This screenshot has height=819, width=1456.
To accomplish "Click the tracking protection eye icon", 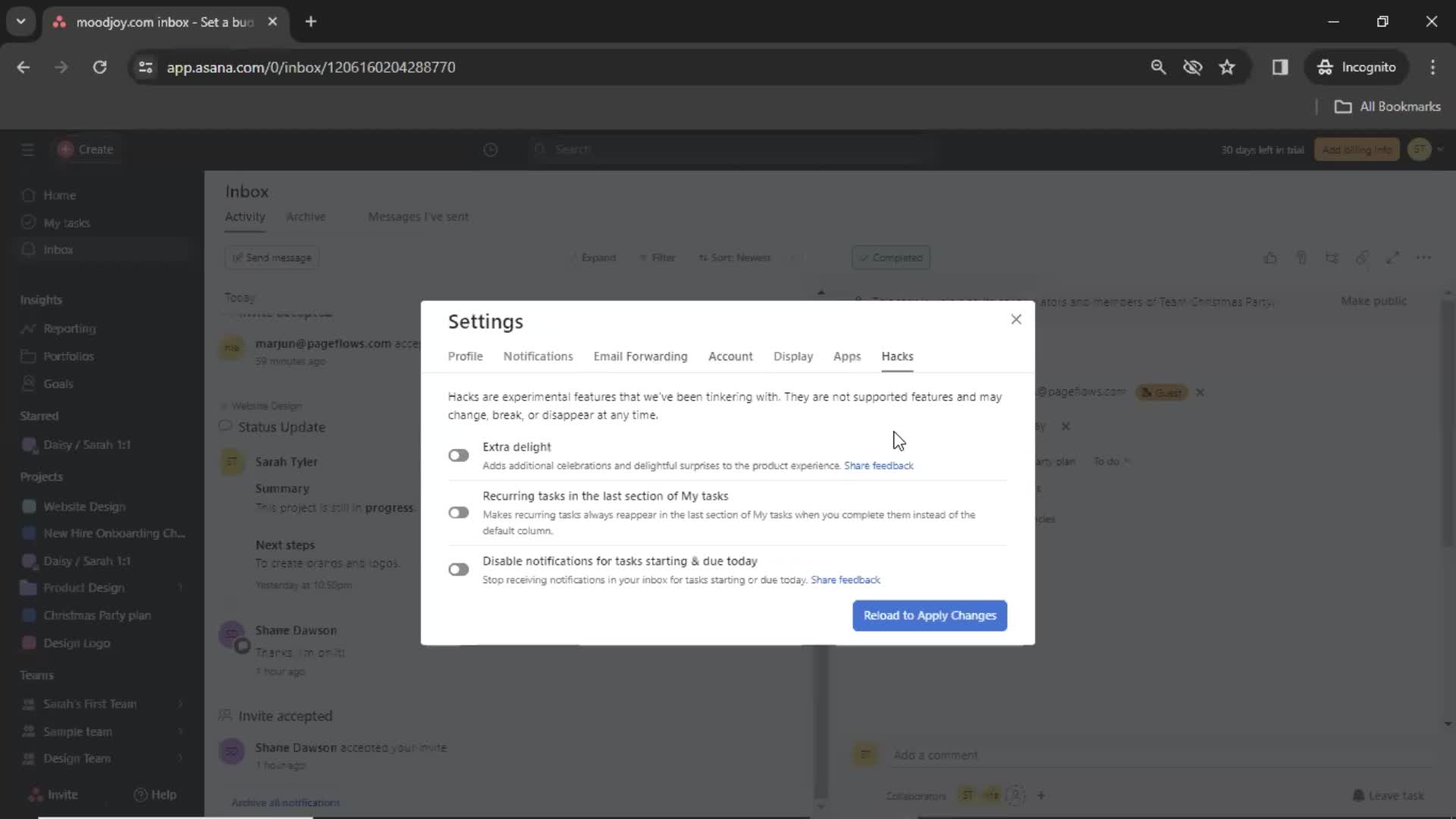I will click(1192, 67).
